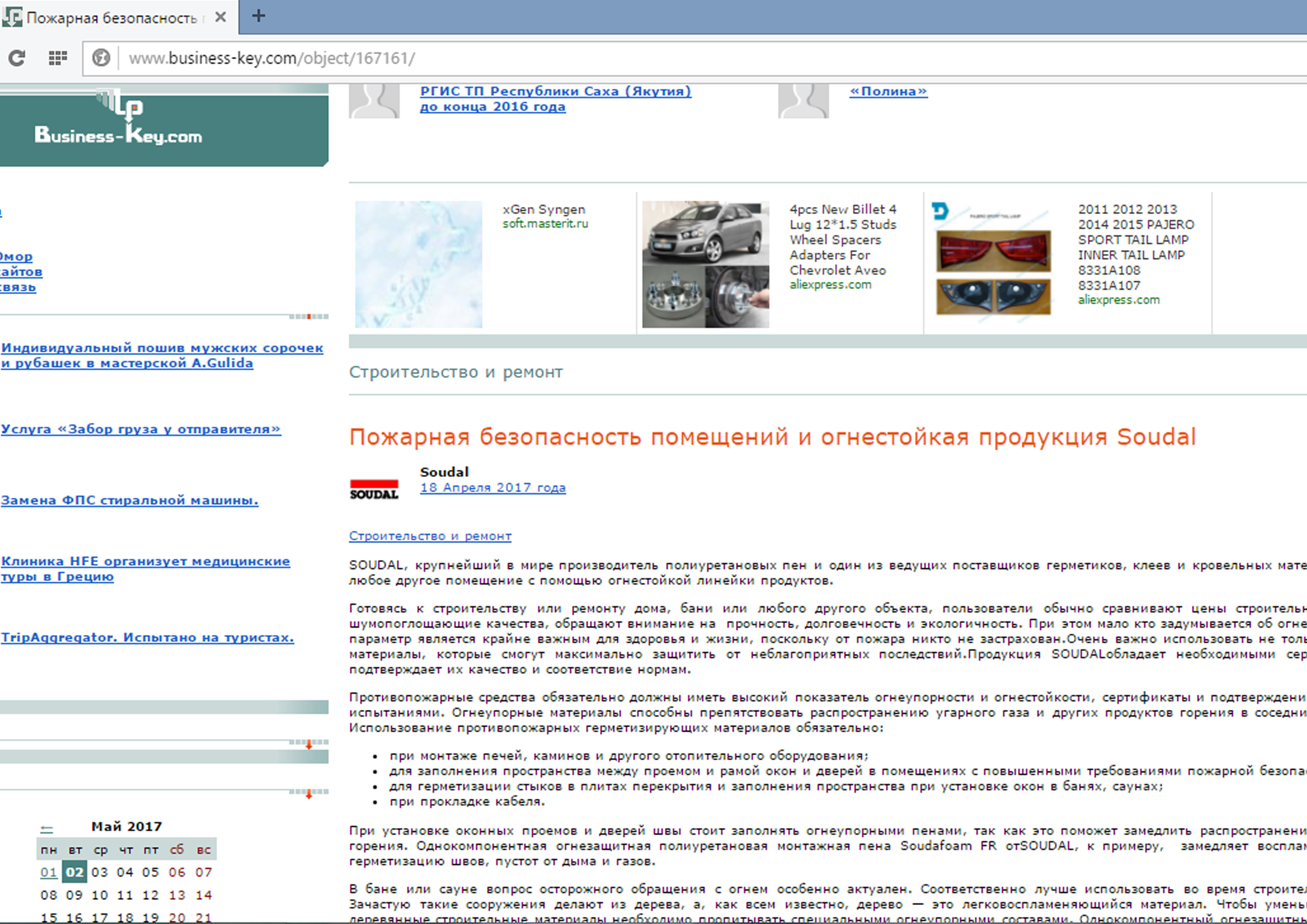The width and height of the screenshot is (1307, 924).
Task: Click calendar date 04
Action: coord(125,872)
